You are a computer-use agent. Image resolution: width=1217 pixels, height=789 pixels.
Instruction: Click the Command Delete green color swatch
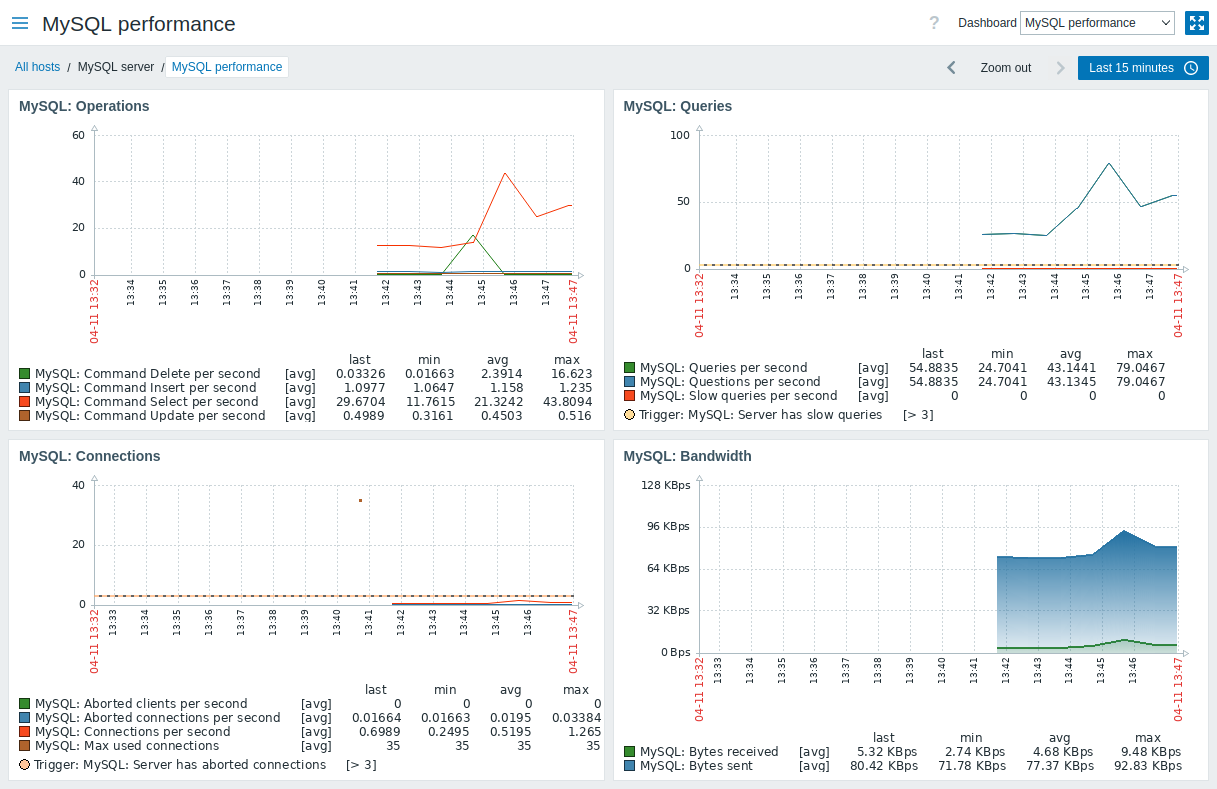tap(25, 374)
